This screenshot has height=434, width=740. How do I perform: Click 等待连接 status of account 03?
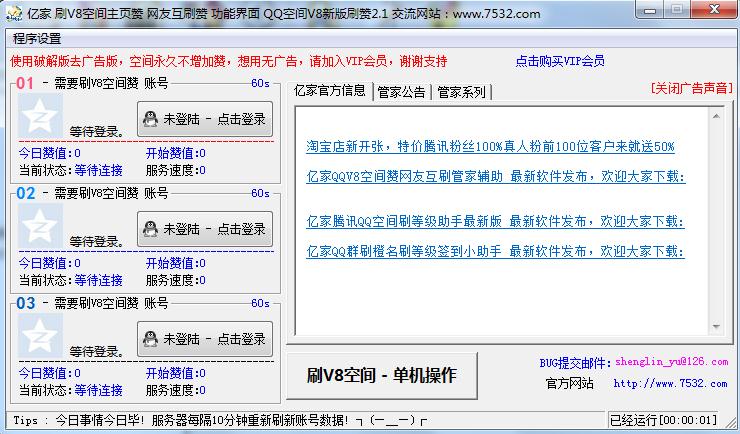pos(98,390)
